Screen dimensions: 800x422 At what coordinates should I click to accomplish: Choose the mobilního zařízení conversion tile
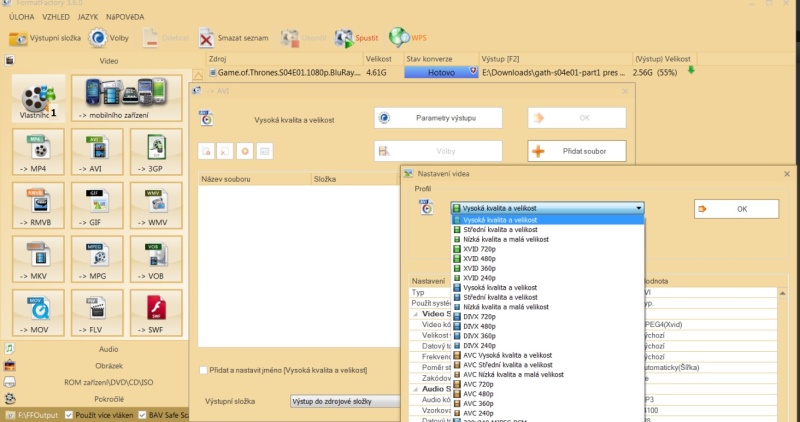click(x=127, y=98)
